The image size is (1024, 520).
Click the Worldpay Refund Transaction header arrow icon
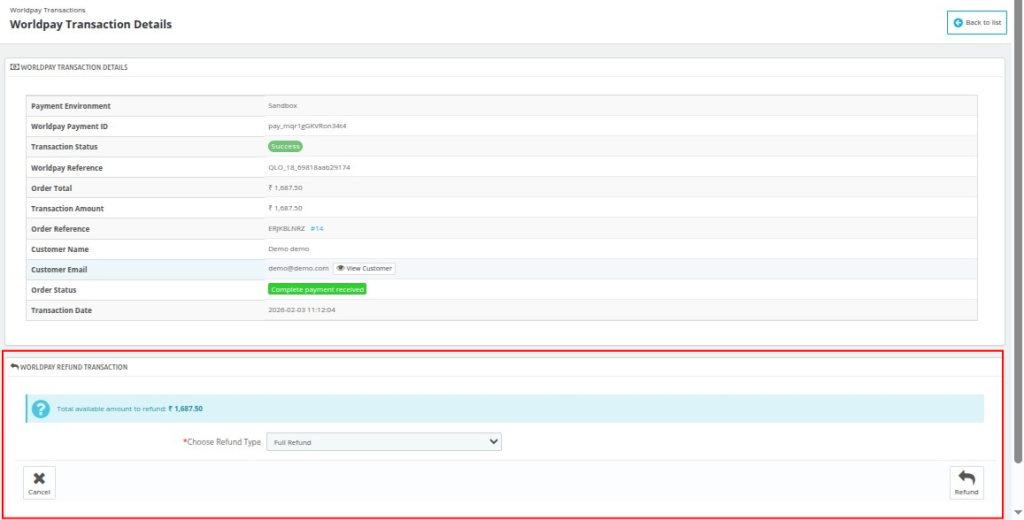[15, 367]
